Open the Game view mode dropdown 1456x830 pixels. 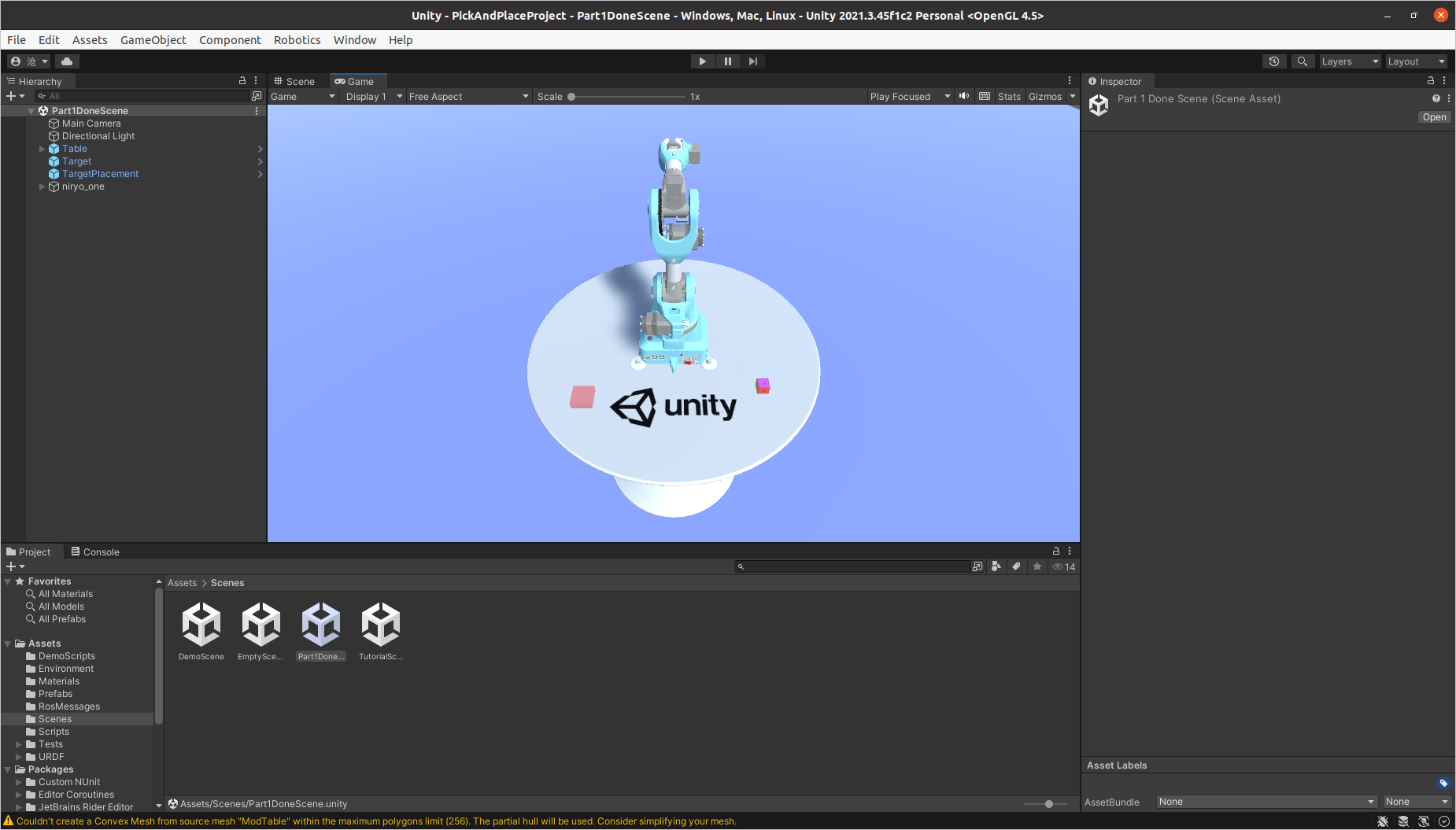[303, 96]
